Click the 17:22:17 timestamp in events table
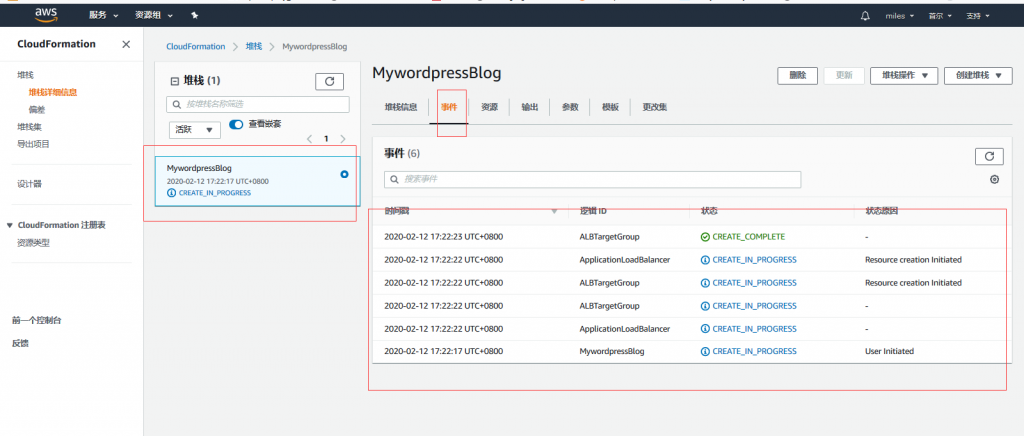 443,351
